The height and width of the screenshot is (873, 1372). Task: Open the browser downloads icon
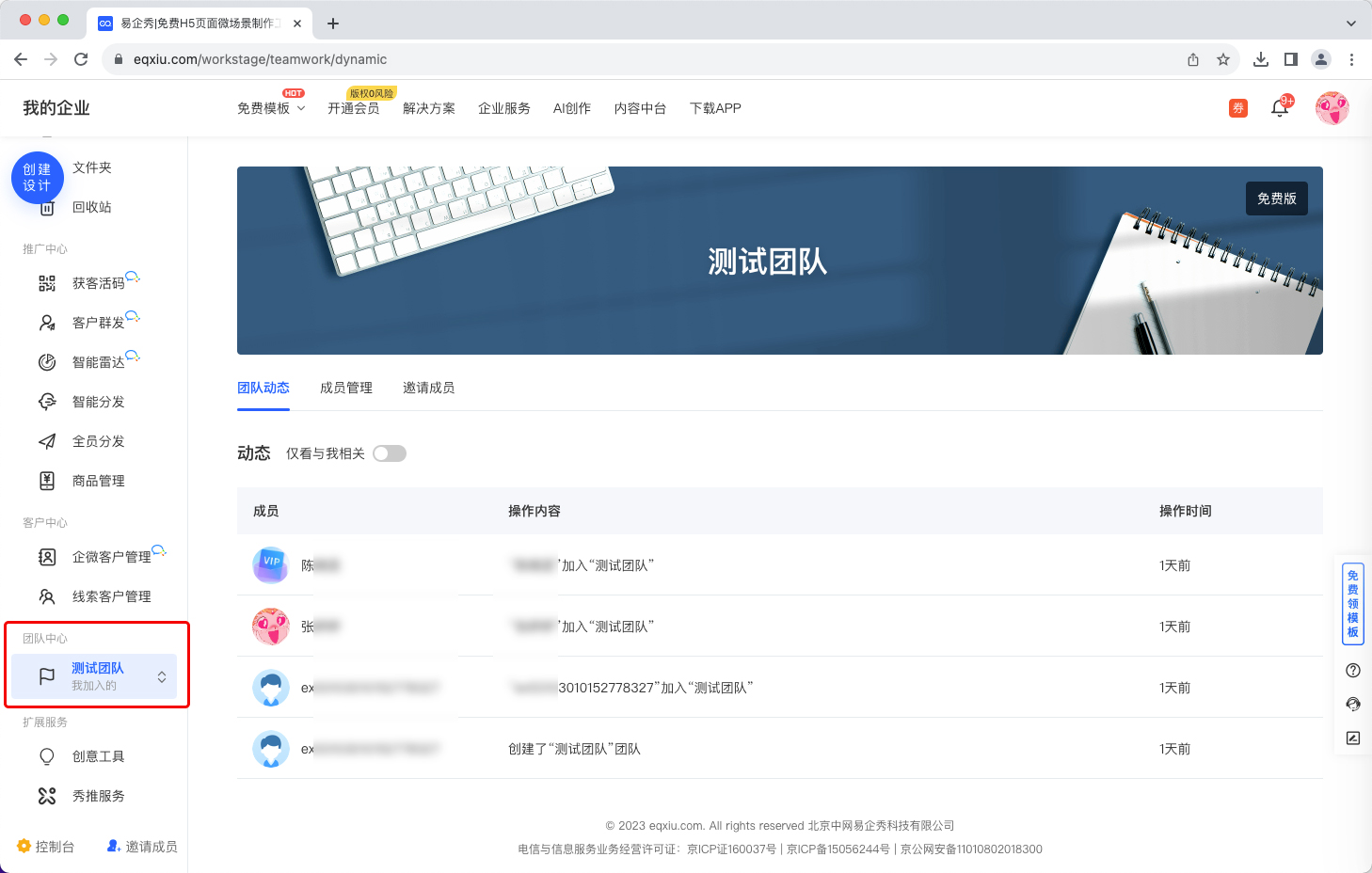click(x=1261, y=59)
